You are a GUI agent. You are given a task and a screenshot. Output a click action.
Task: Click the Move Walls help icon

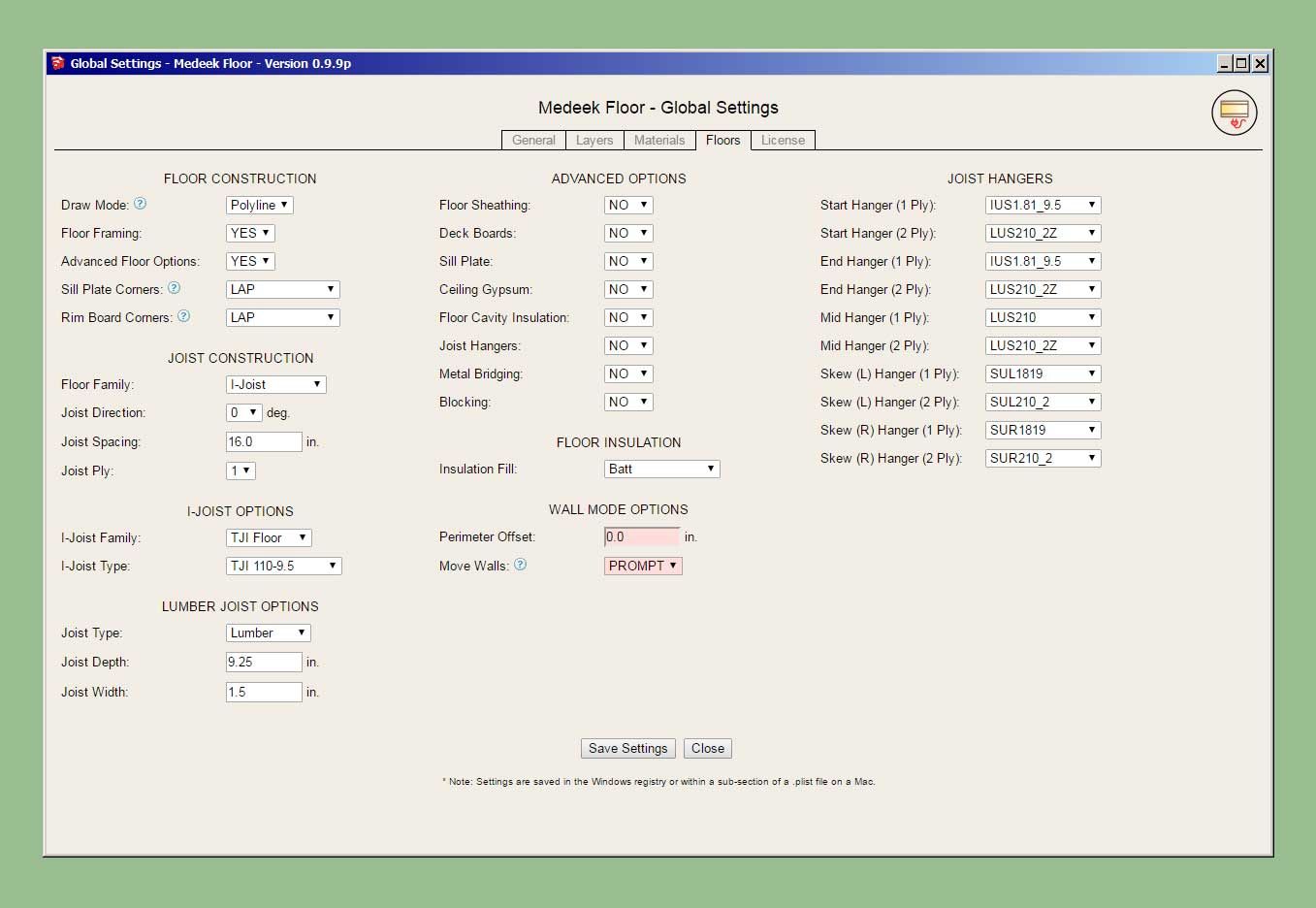click(x=520, y=565)
